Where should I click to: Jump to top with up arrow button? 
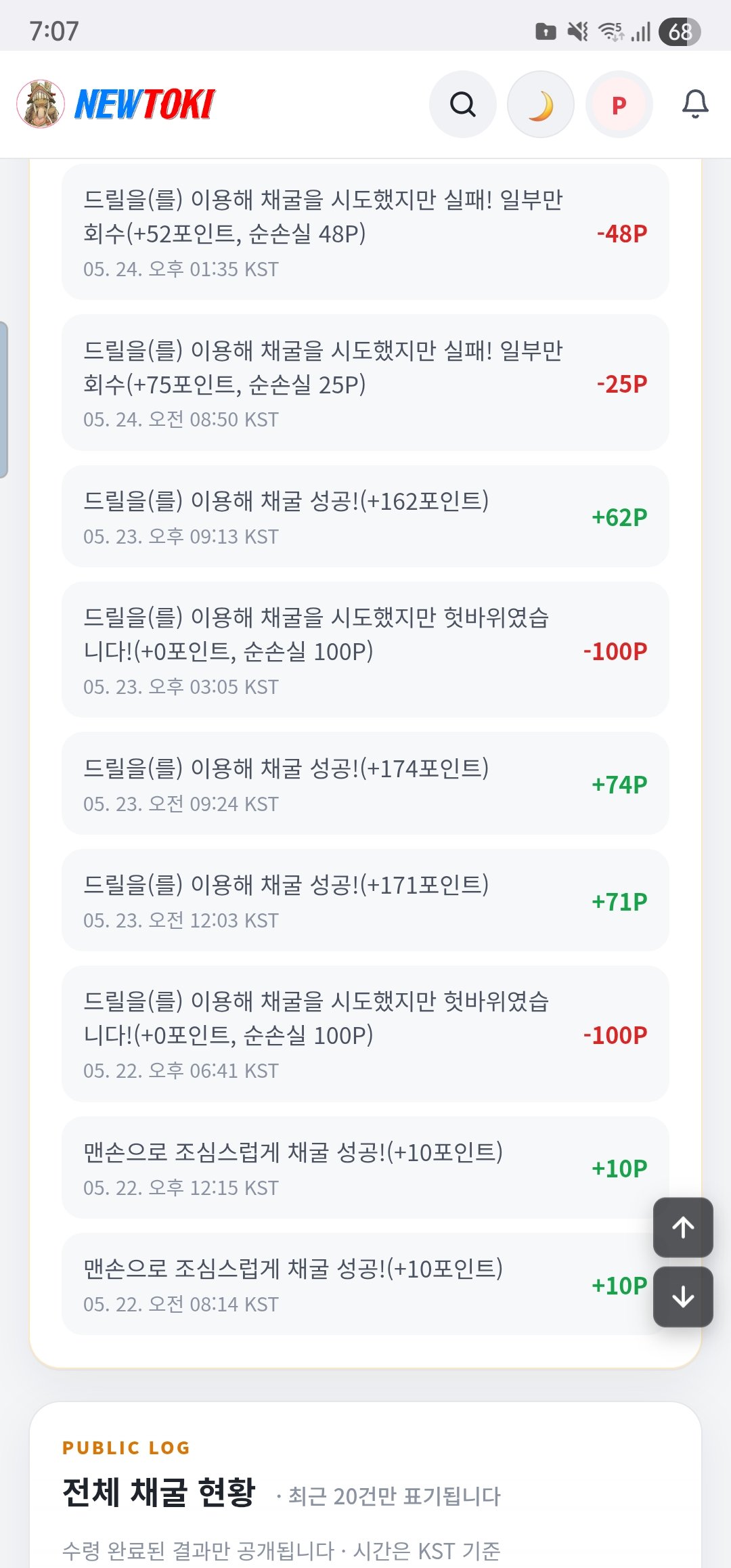683,1227
